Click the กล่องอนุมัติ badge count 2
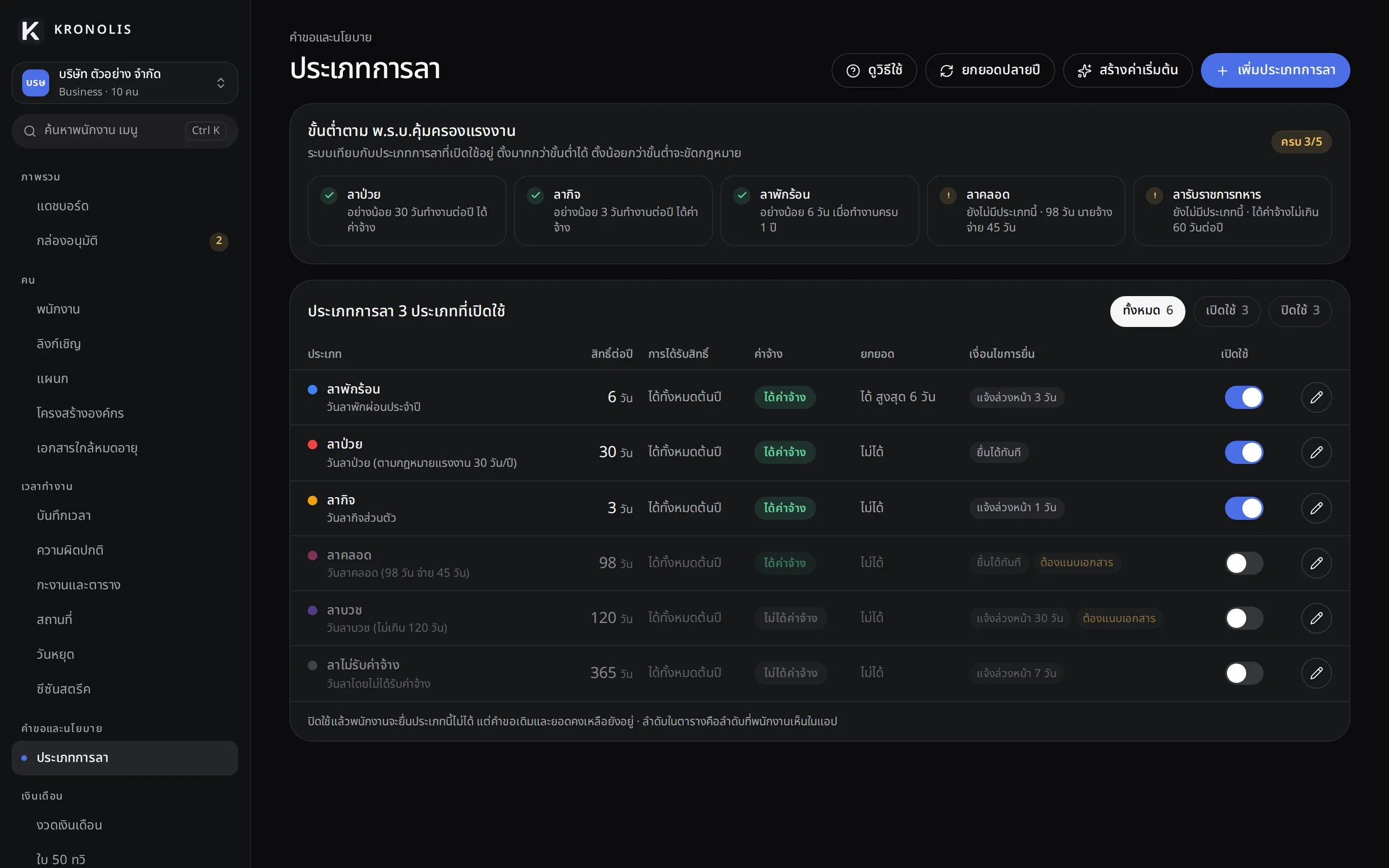Viewport: 1389px width, 868px height. [x=218, y=241]
